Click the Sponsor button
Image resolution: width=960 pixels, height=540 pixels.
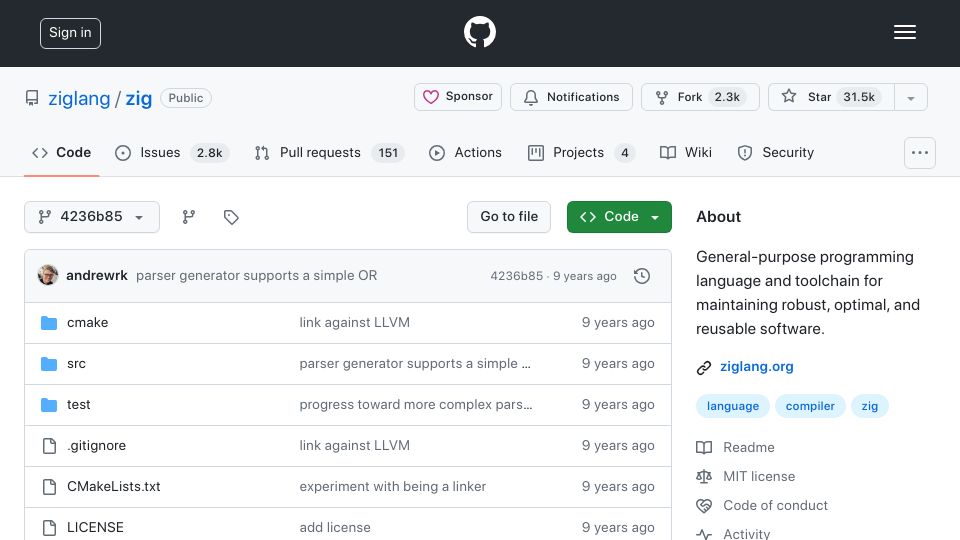pyautogui.click(x=458, y=97)
